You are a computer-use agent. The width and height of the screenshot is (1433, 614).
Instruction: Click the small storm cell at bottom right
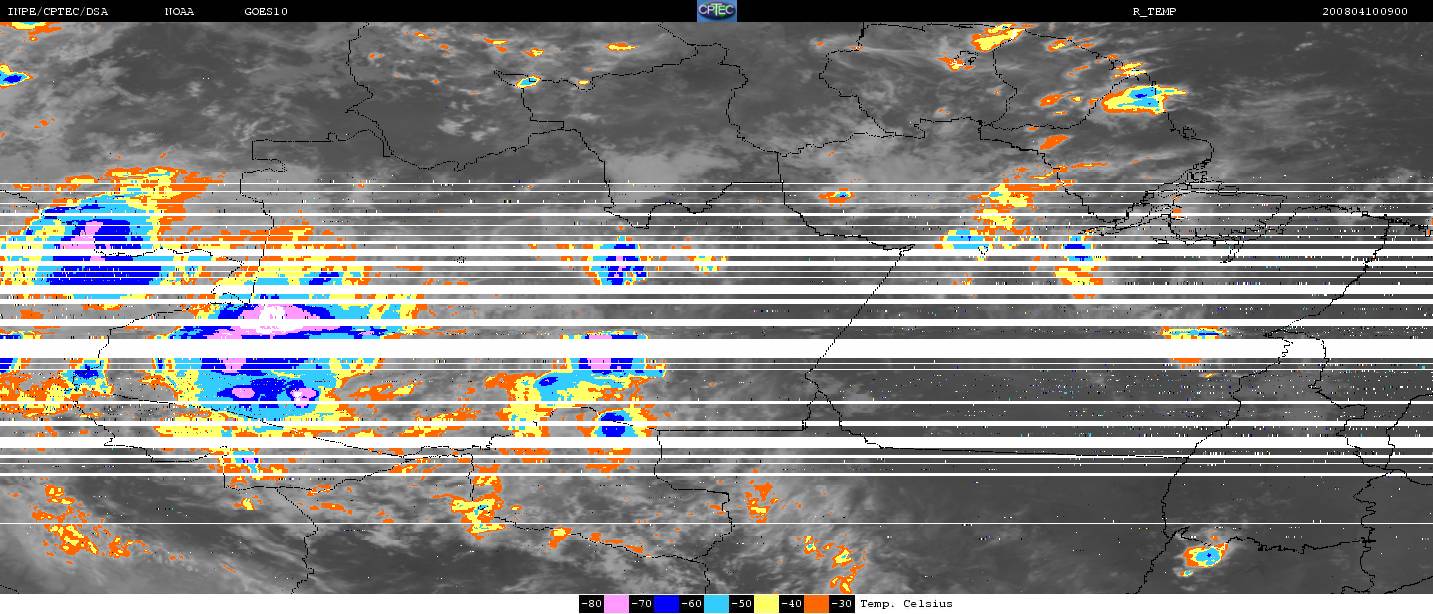click(x=1206, y=553)
